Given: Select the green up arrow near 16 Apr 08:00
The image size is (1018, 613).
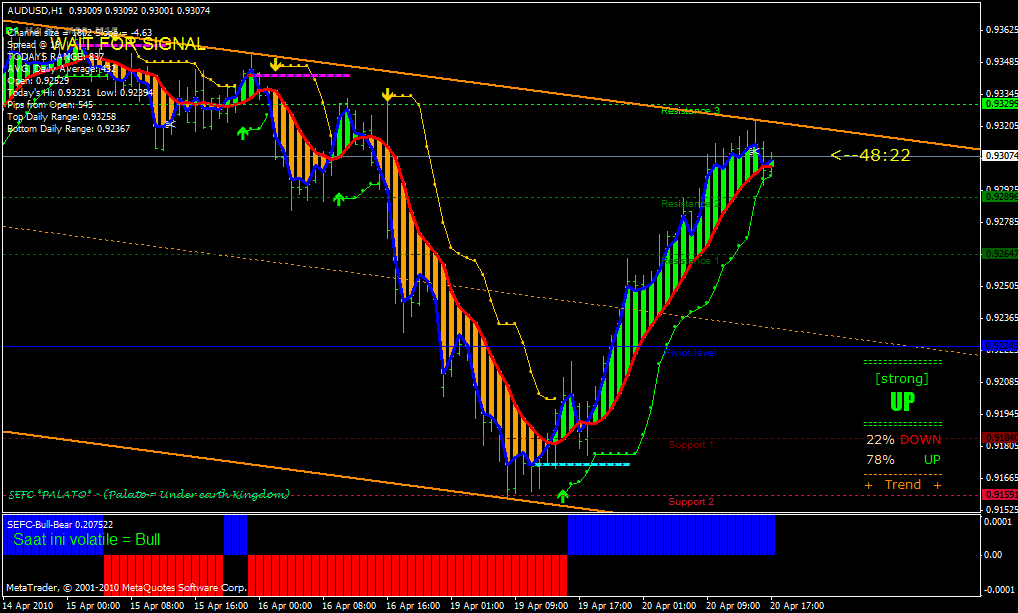Looking at the screenshot, I should (338, 199).
